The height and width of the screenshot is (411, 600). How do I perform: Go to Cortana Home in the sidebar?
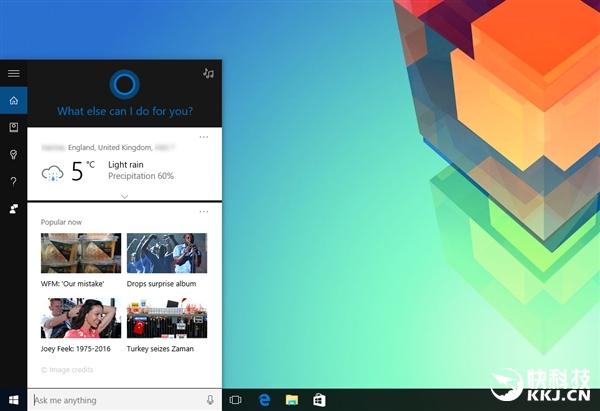click(x=13, y=100)
